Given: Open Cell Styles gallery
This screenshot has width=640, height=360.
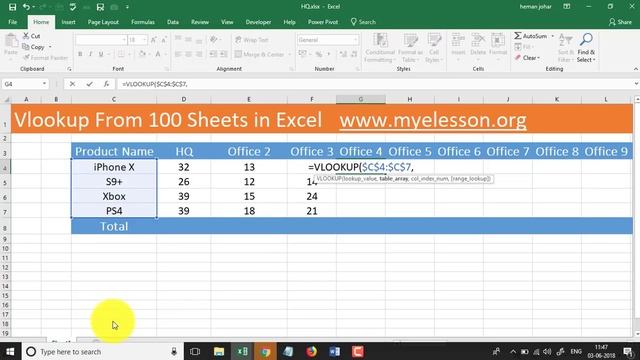Looking at the screenshot, I should point(434,48).
